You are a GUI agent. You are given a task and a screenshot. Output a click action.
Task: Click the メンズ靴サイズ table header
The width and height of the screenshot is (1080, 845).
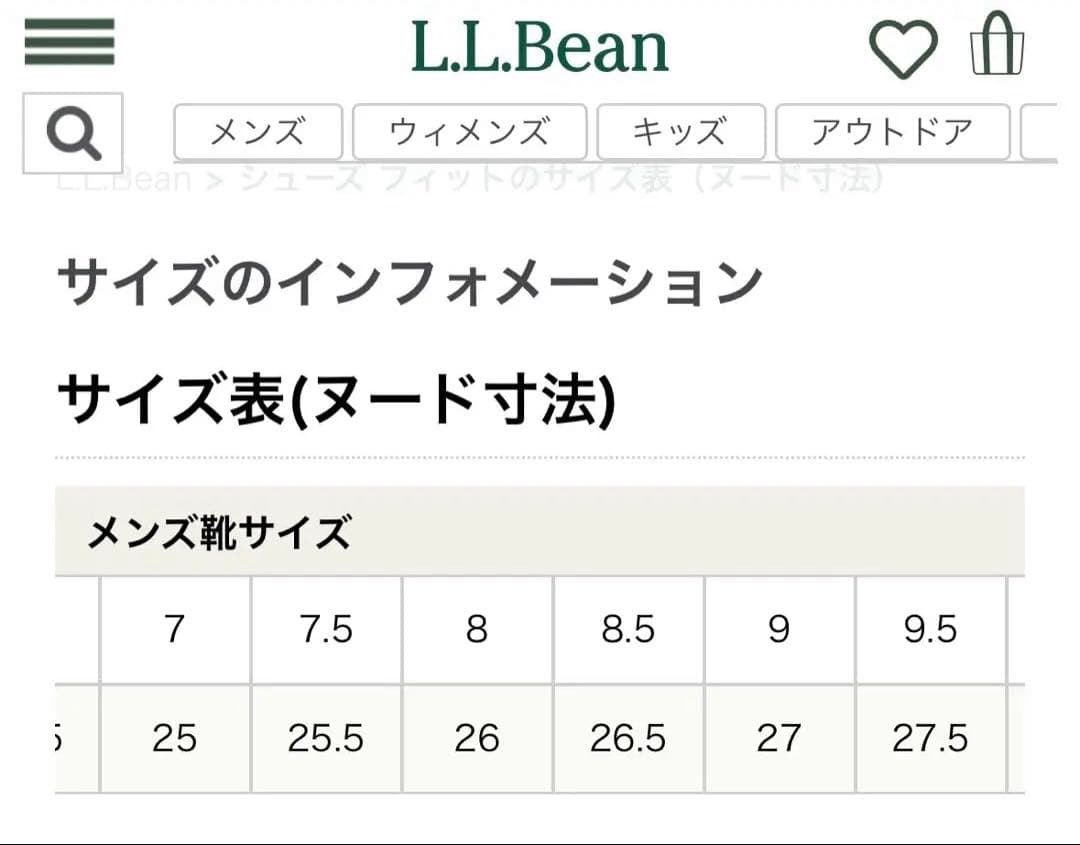(216, 533)
